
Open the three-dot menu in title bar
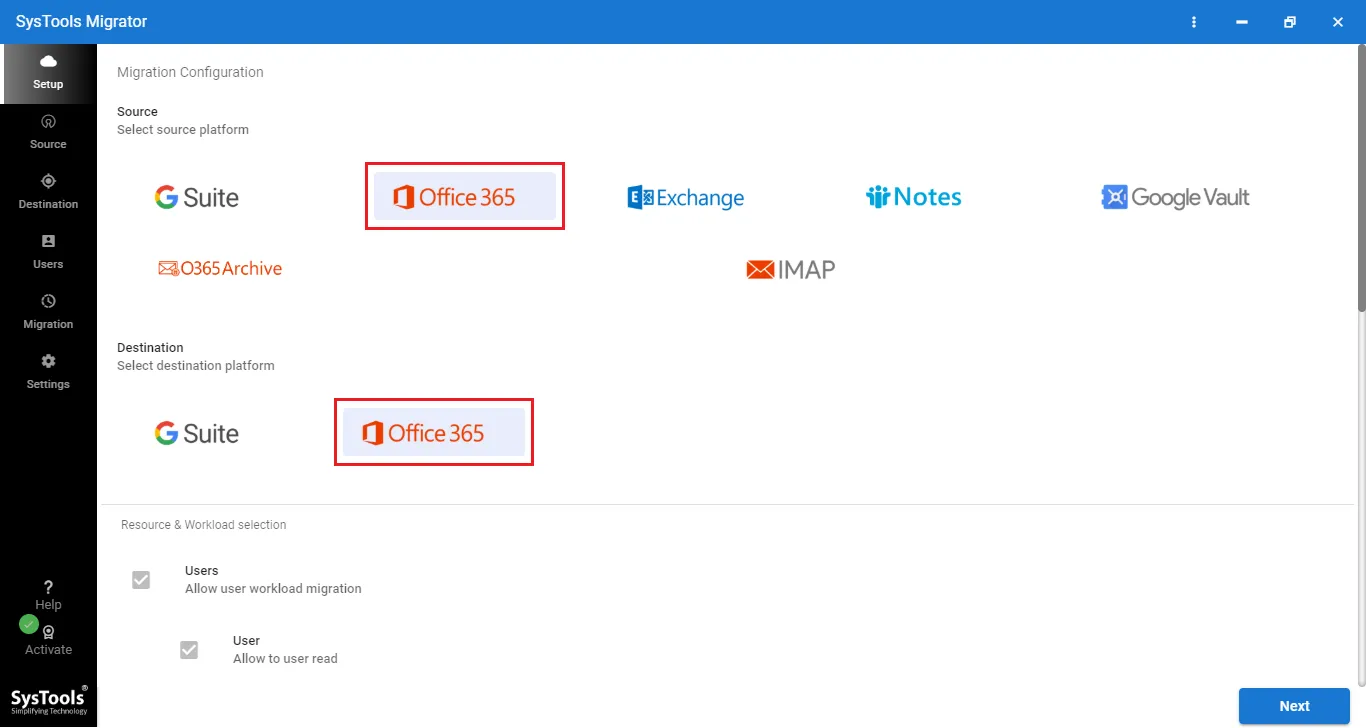(1194, 22)
